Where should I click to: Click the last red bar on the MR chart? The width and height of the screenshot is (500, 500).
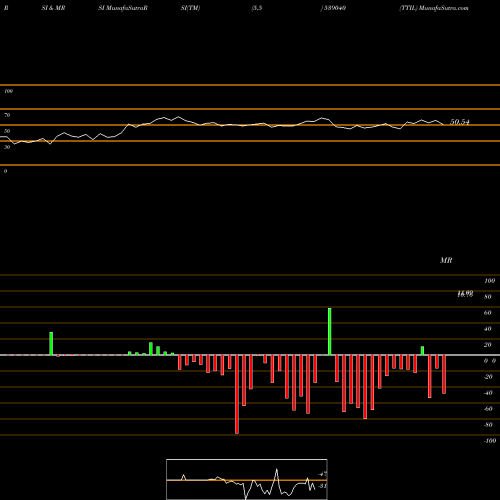(444, 375)
